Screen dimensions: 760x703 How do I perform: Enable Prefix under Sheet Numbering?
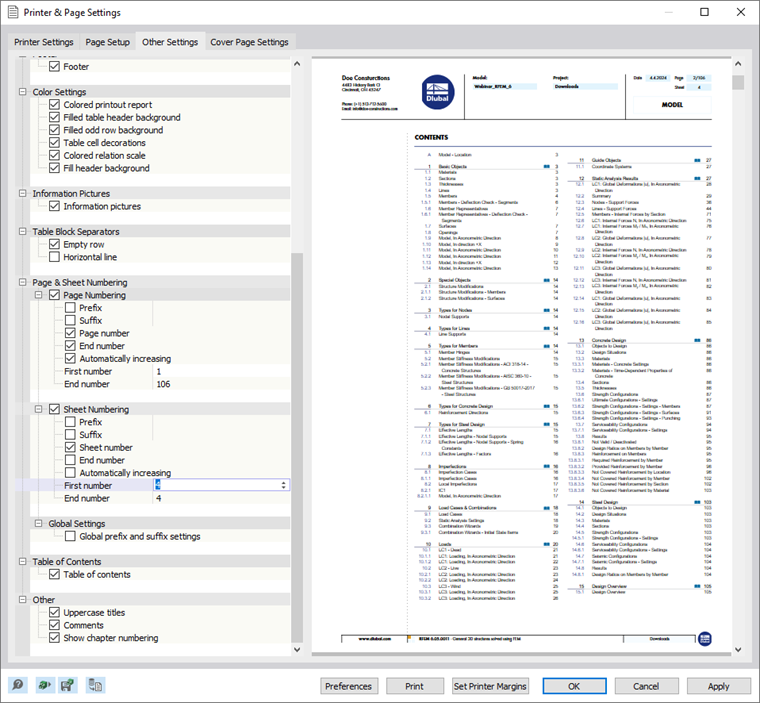[x=70, y=422]
